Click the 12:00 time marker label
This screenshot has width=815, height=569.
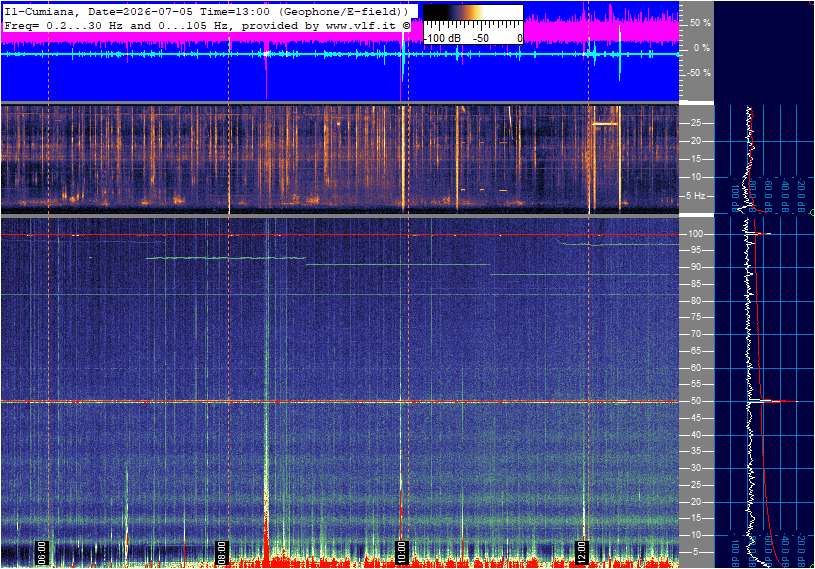tap(581, 552)
